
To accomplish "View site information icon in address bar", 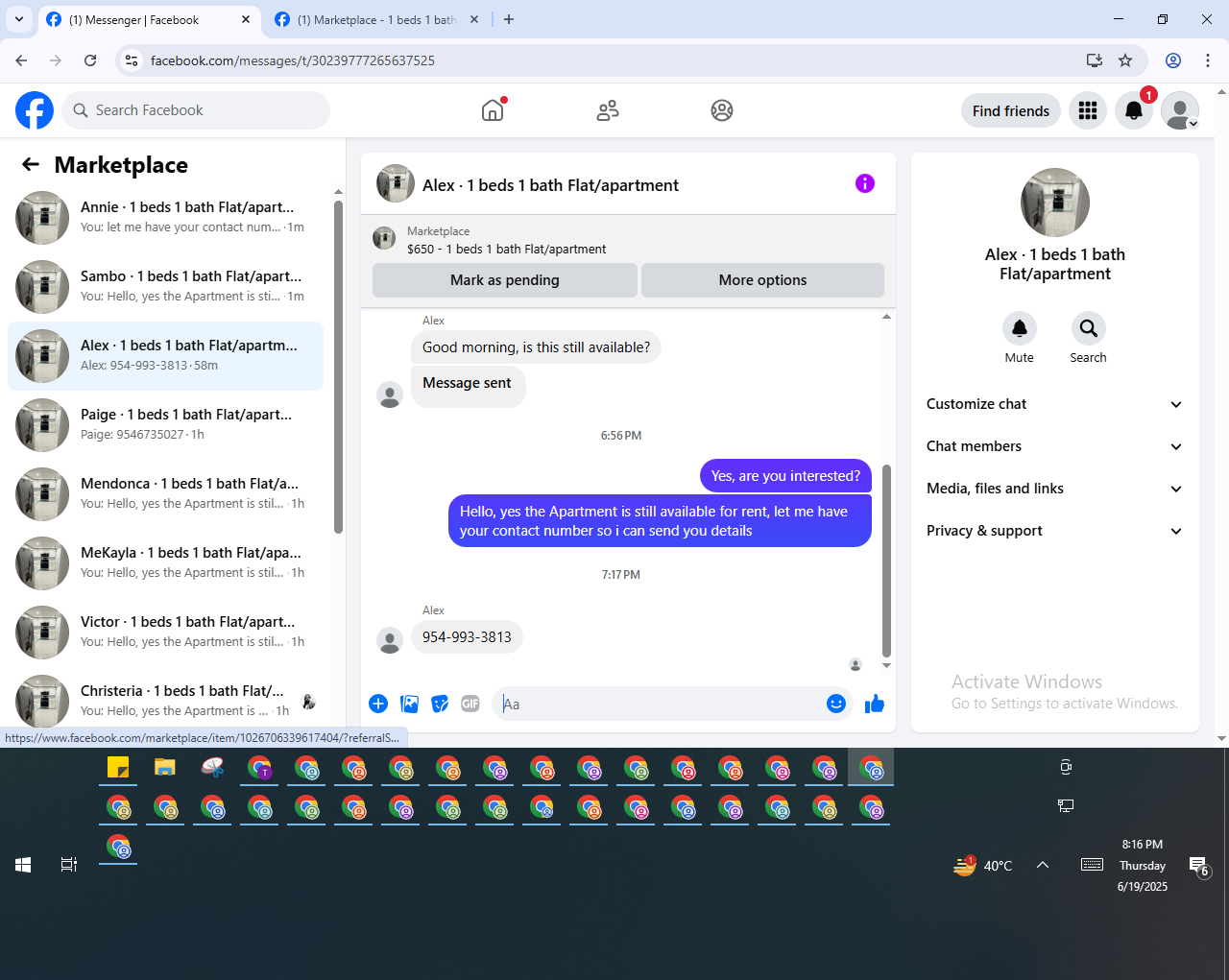I will click(x=132, y=60).
